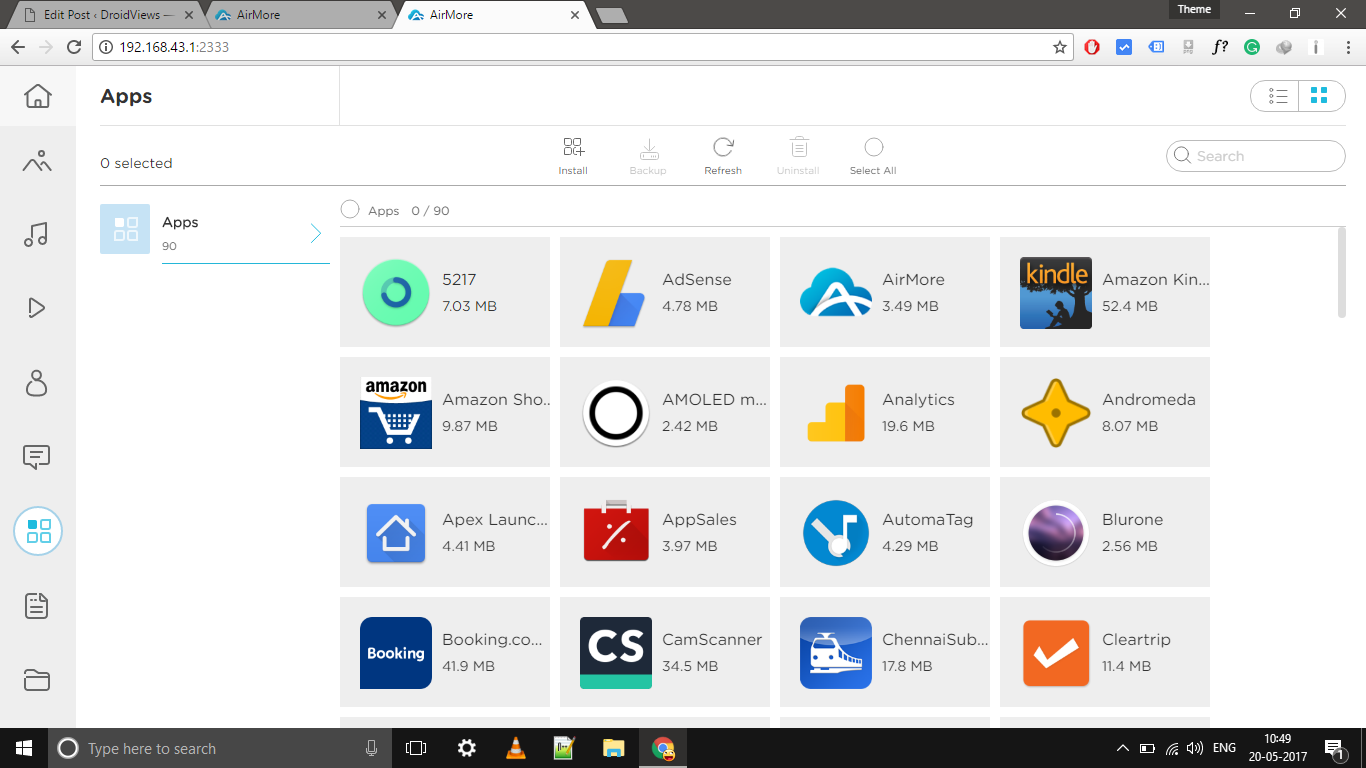Screen dimensions: 1366x768
Task: Bookmark this page with the star icon
Action: tap(1060, 47)
